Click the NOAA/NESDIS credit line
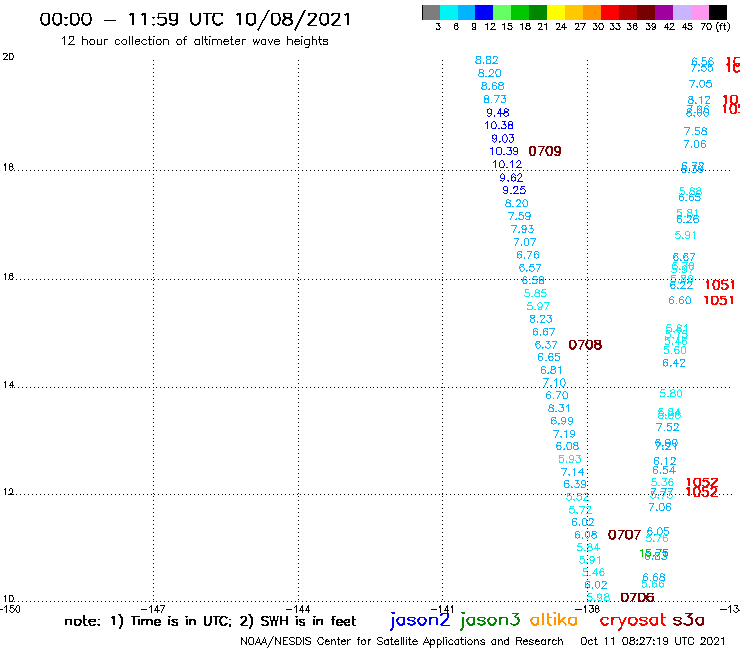Screen dimensions: 740x650 [402, 641]
